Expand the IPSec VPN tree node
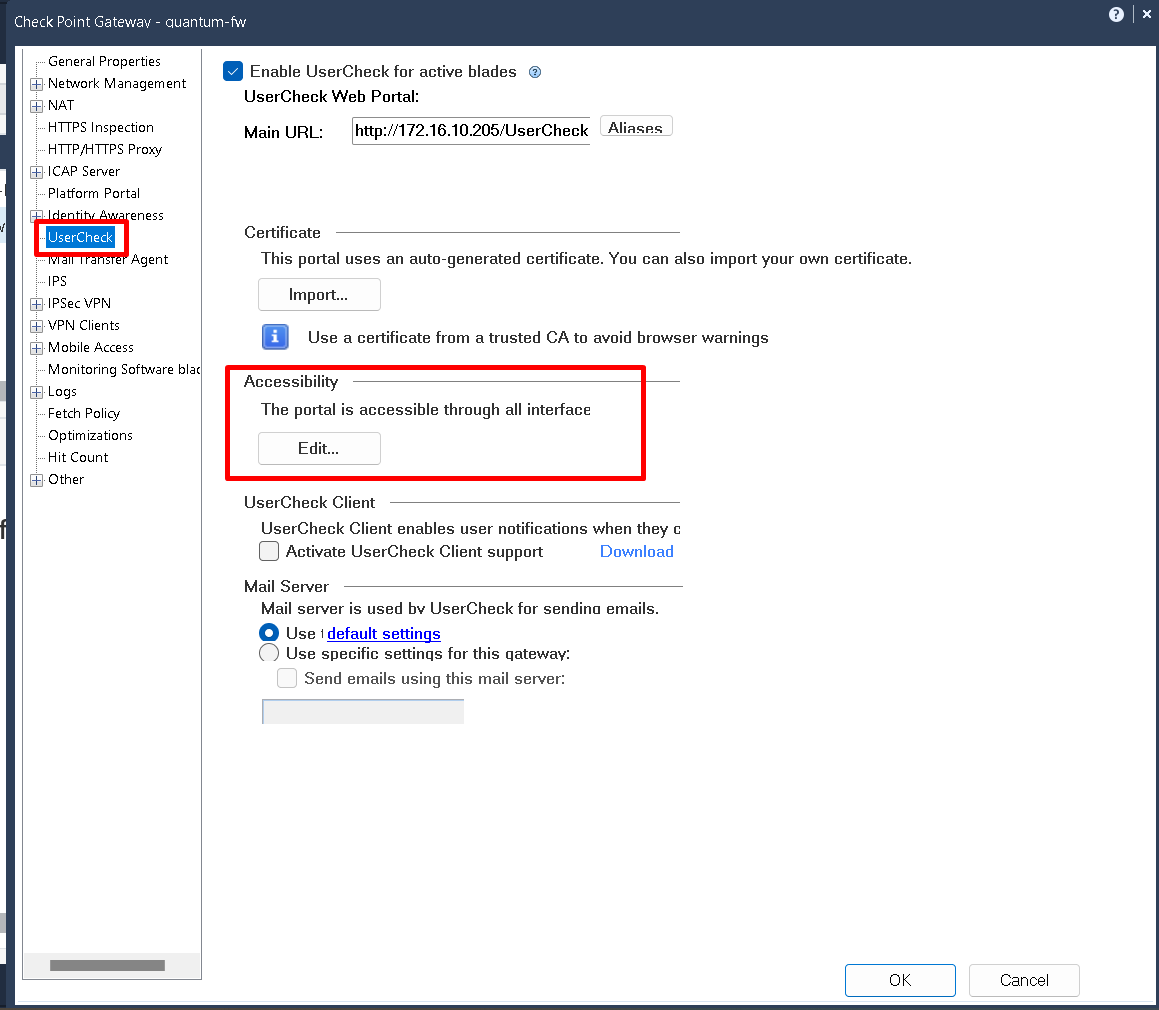The height and width of the screenshot is (1010, 1159). 37,304
